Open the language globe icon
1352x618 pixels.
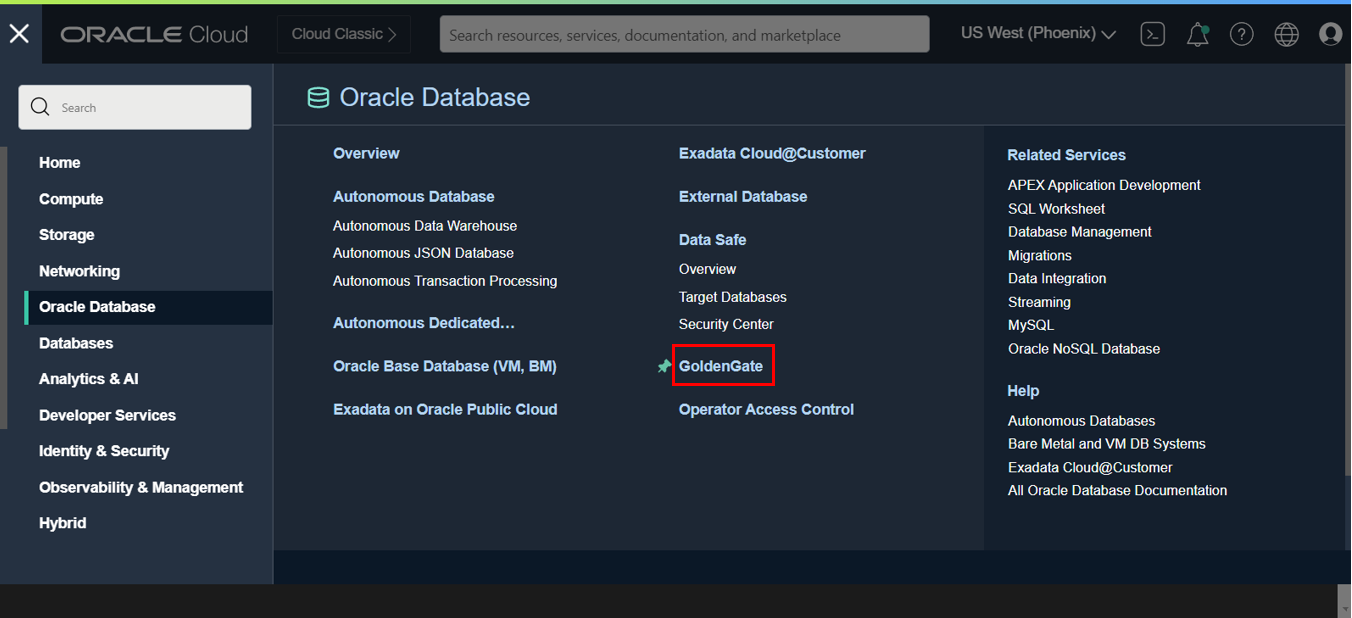(x=1286, y=33)
